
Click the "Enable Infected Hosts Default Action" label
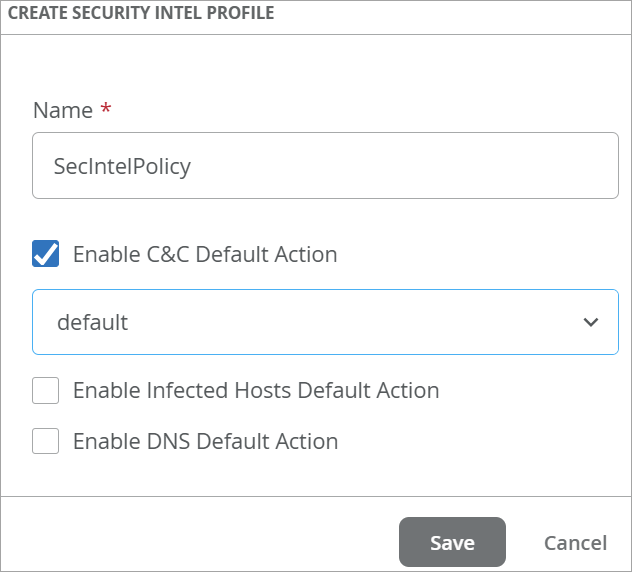point(256,390)
